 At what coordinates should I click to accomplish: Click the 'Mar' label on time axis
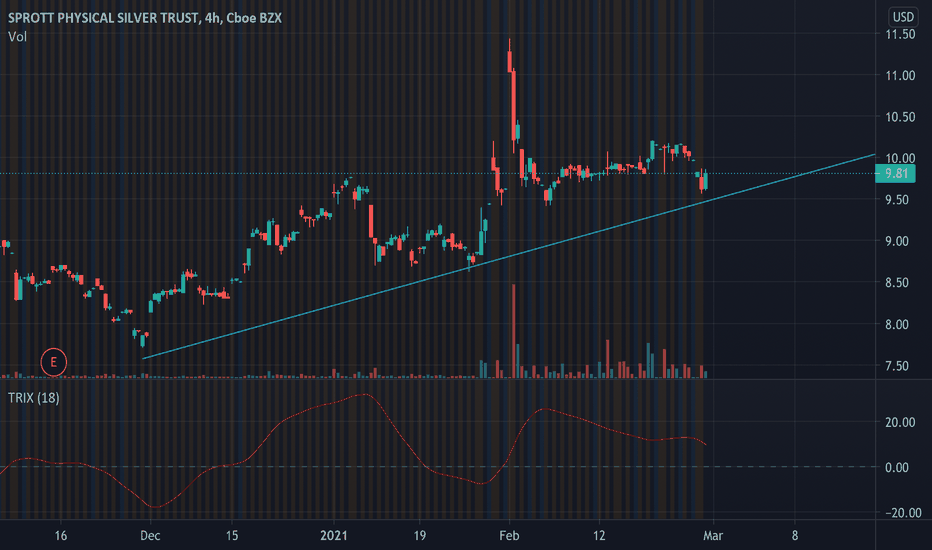tap(713, 536)
